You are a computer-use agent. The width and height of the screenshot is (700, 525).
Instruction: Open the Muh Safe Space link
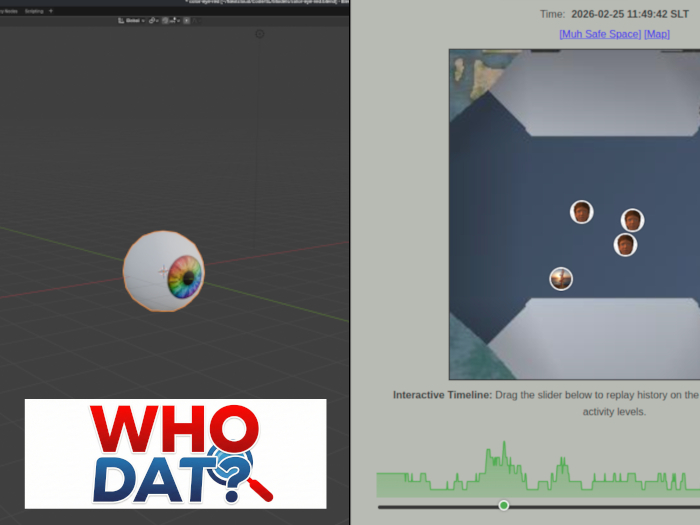[600, 34]
